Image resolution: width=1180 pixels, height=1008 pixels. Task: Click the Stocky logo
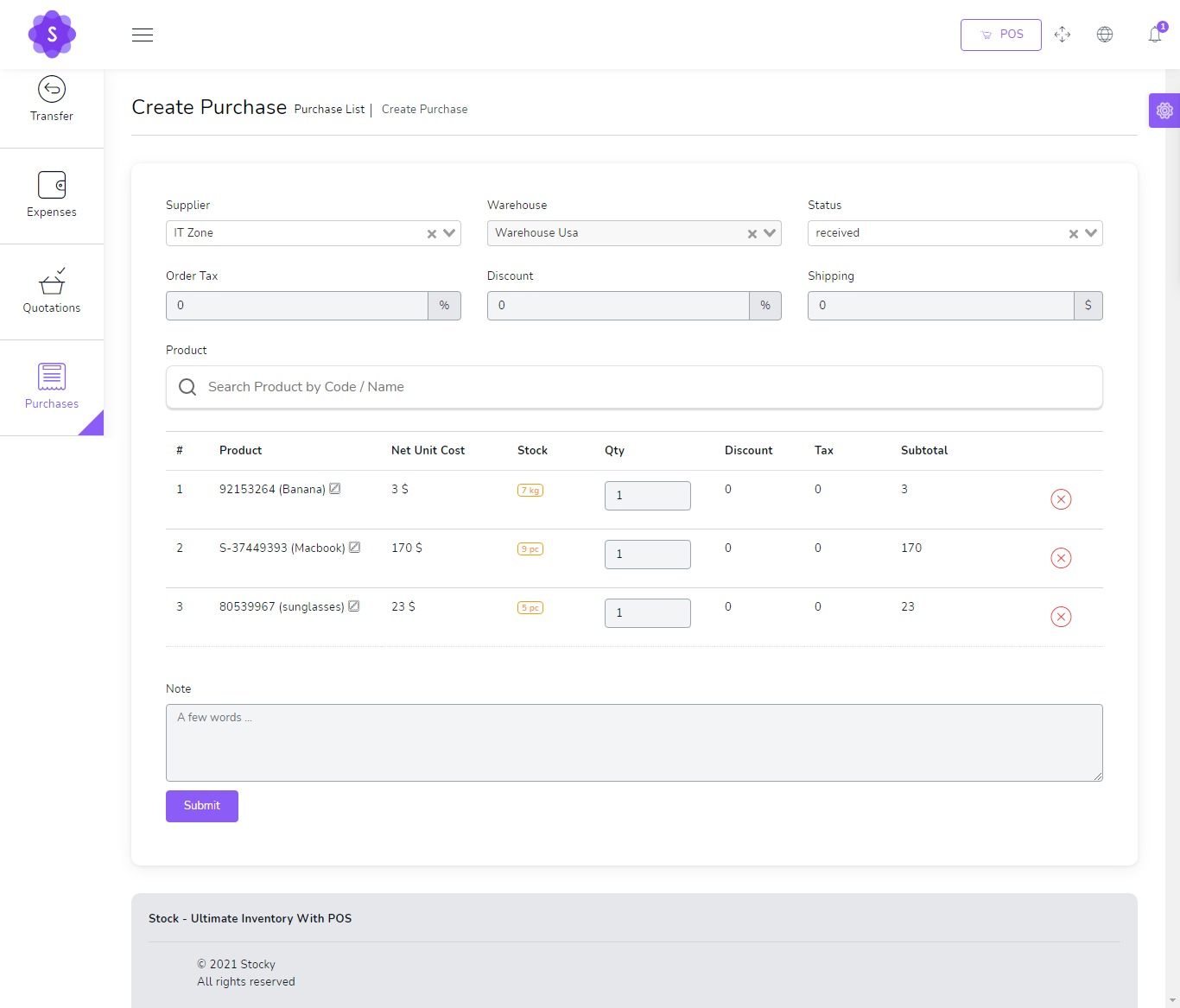click(52, 35)
